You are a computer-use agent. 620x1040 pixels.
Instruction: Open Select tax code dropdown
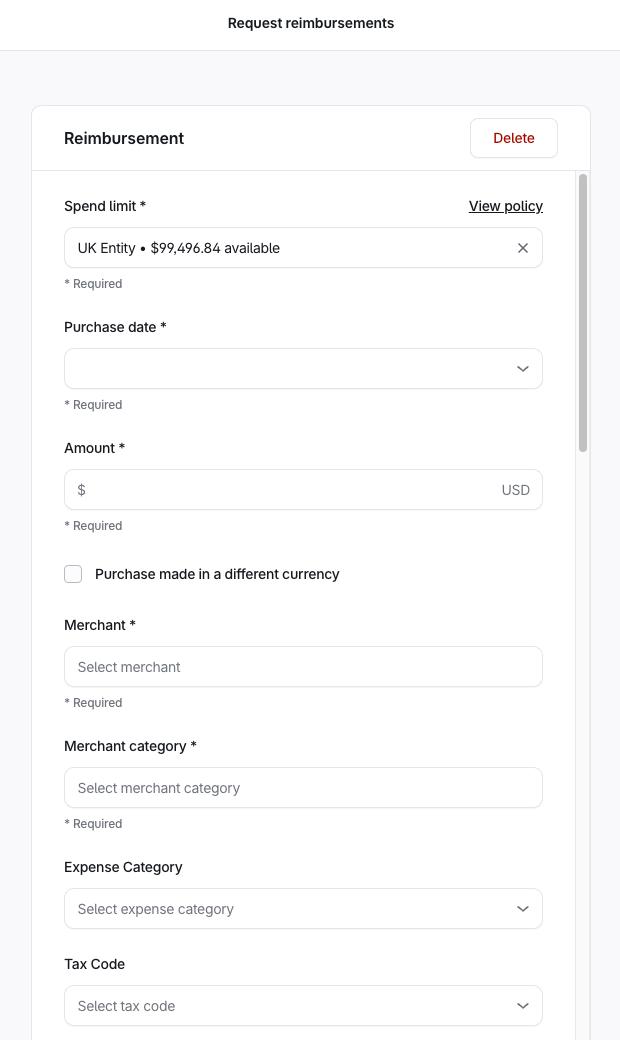290,1006
